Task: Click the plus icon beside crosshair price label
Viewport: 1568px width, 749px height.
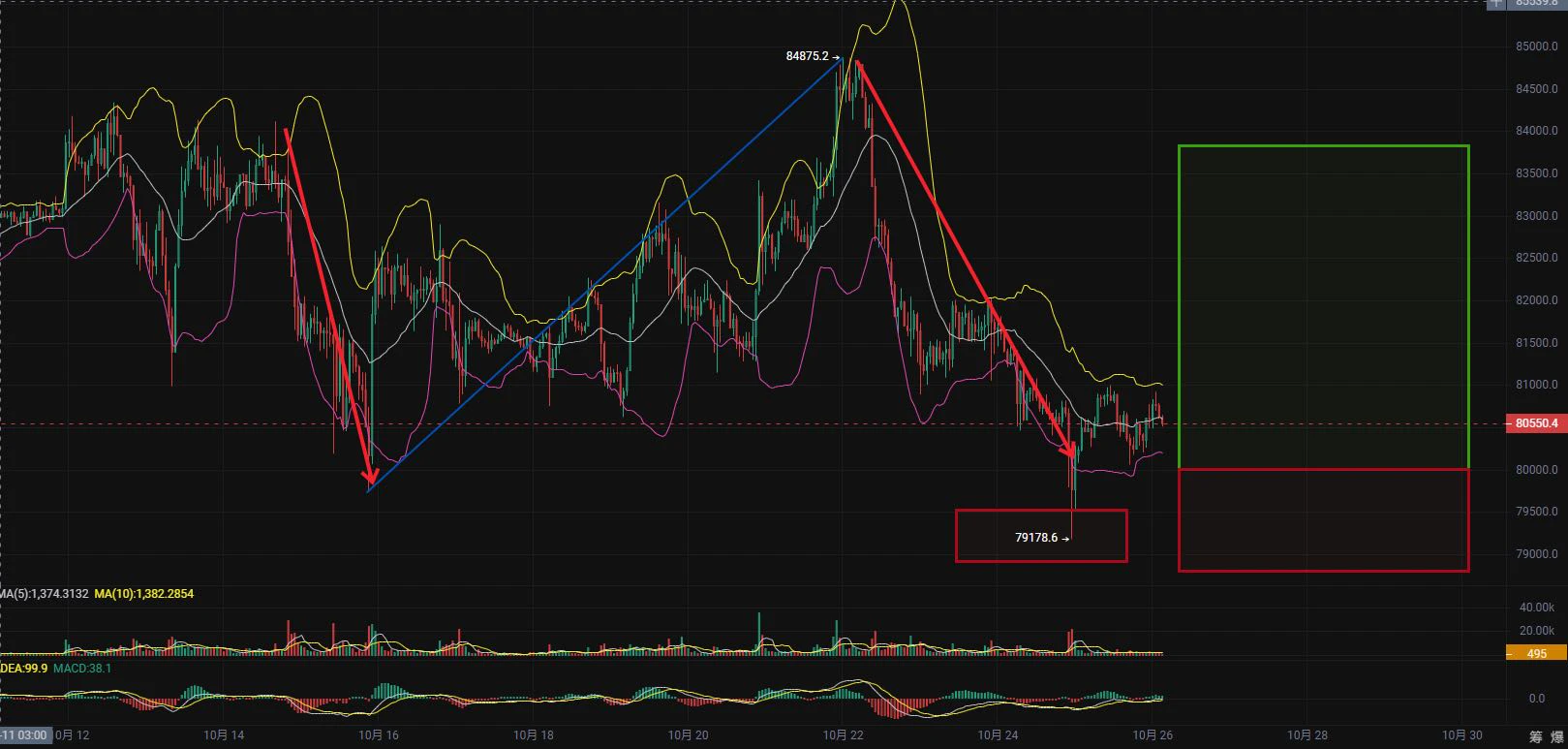Action: 1495,3
